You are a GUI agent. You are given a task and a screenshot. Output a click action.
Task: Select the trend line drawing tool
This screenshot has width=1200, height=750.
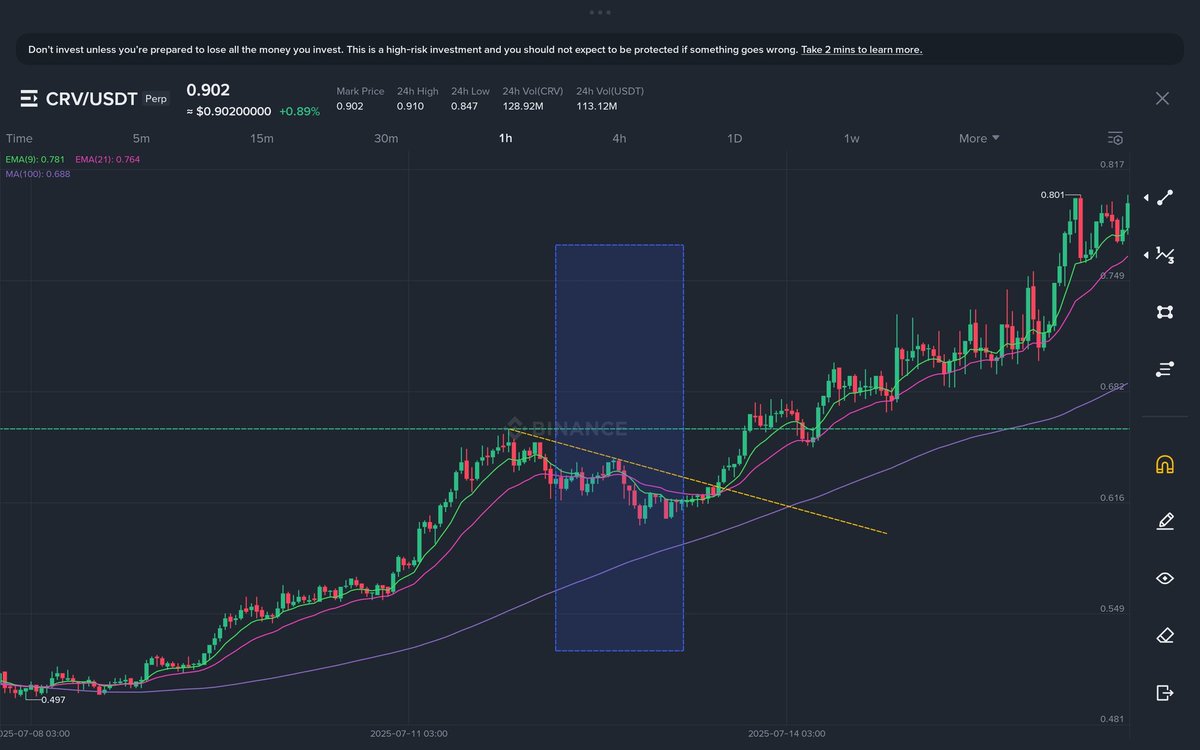[x=1165, y=198]
